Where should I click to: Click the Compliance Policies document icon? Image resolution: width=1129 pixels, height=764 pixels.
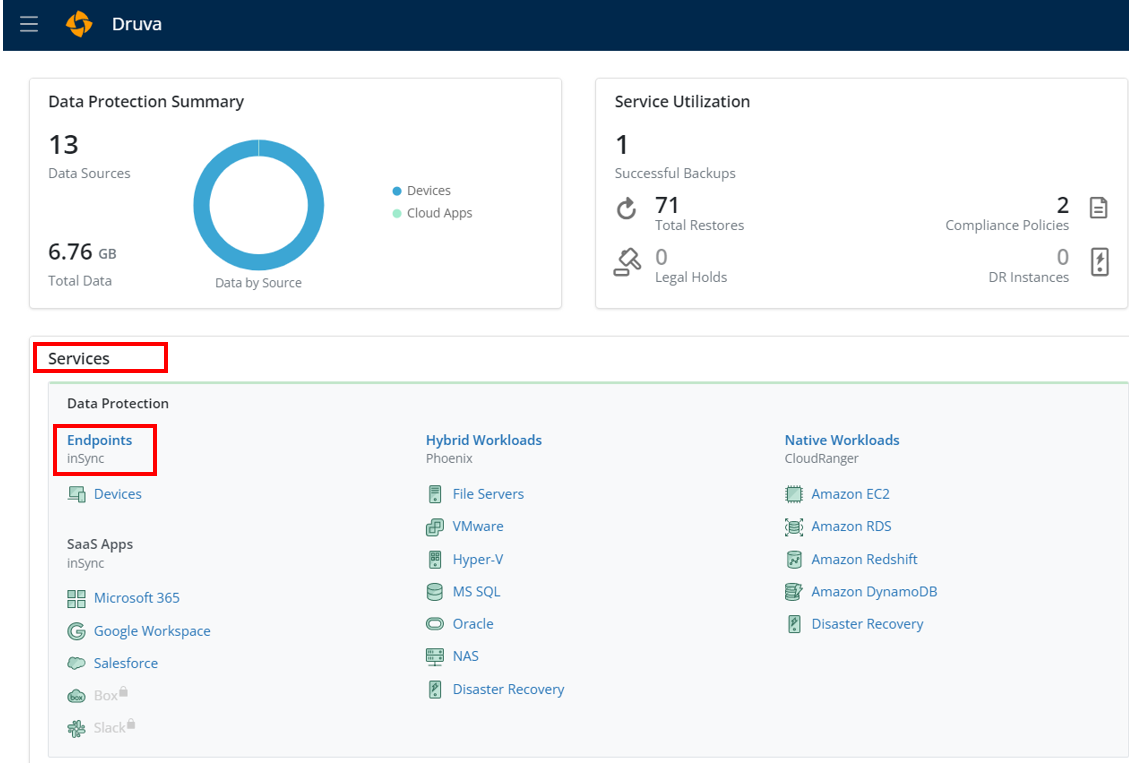1098,208
